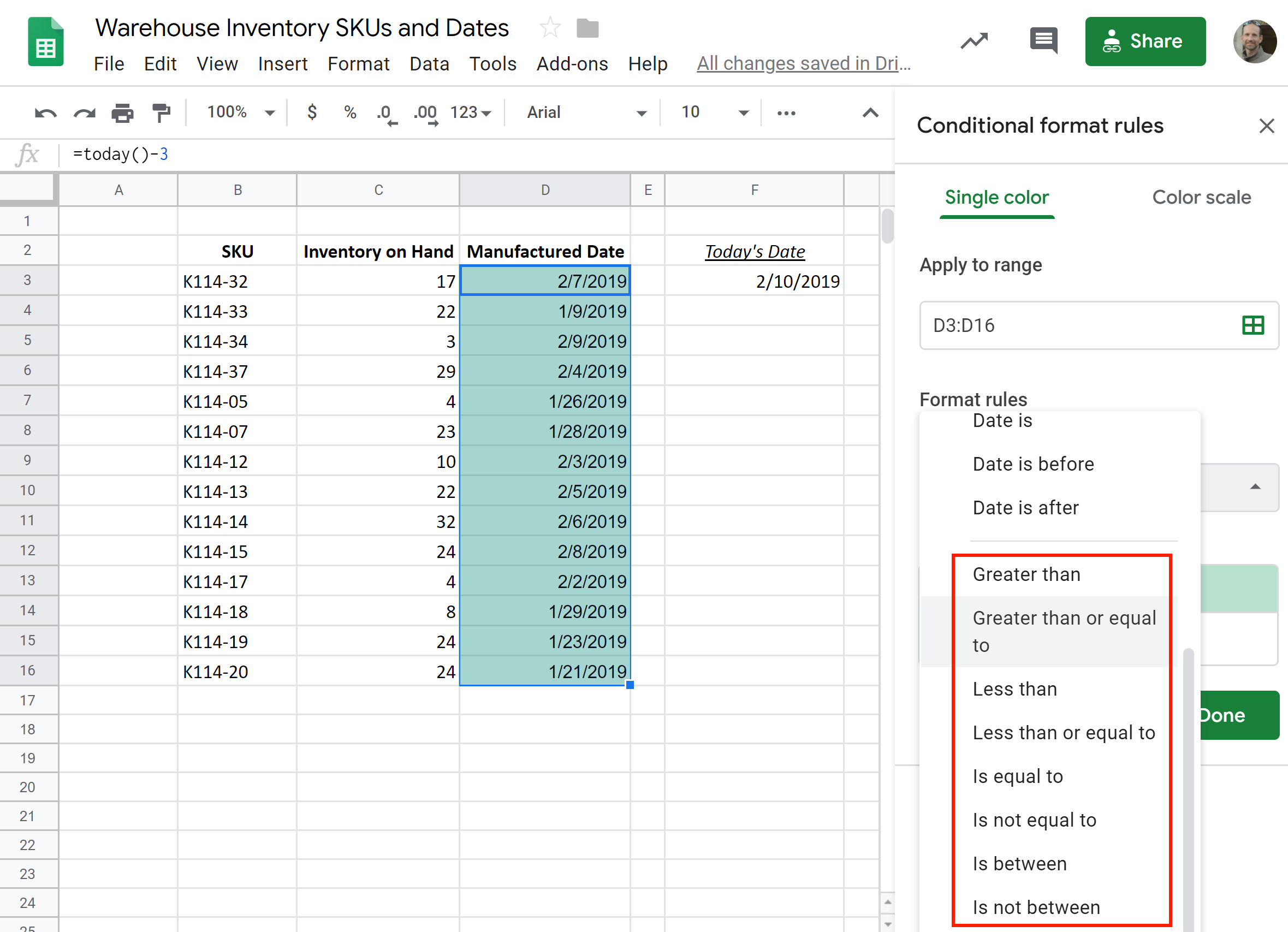Open the Format menu
Viewport: 1288px width, 932px height.
(x=358, y=64)
